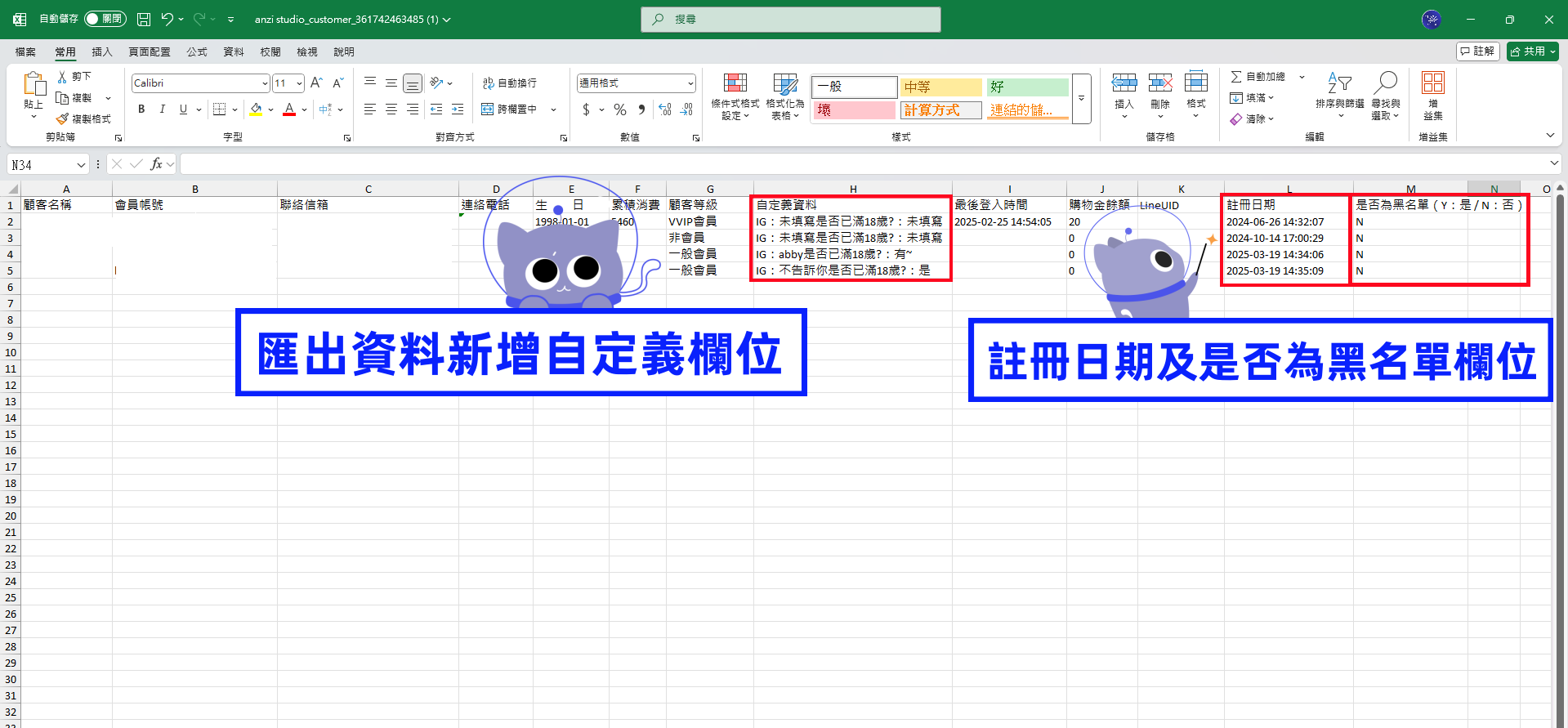Click the Undo arrow icon
Viewport: 1568px width, 728px height.
(x=167, y=19)
